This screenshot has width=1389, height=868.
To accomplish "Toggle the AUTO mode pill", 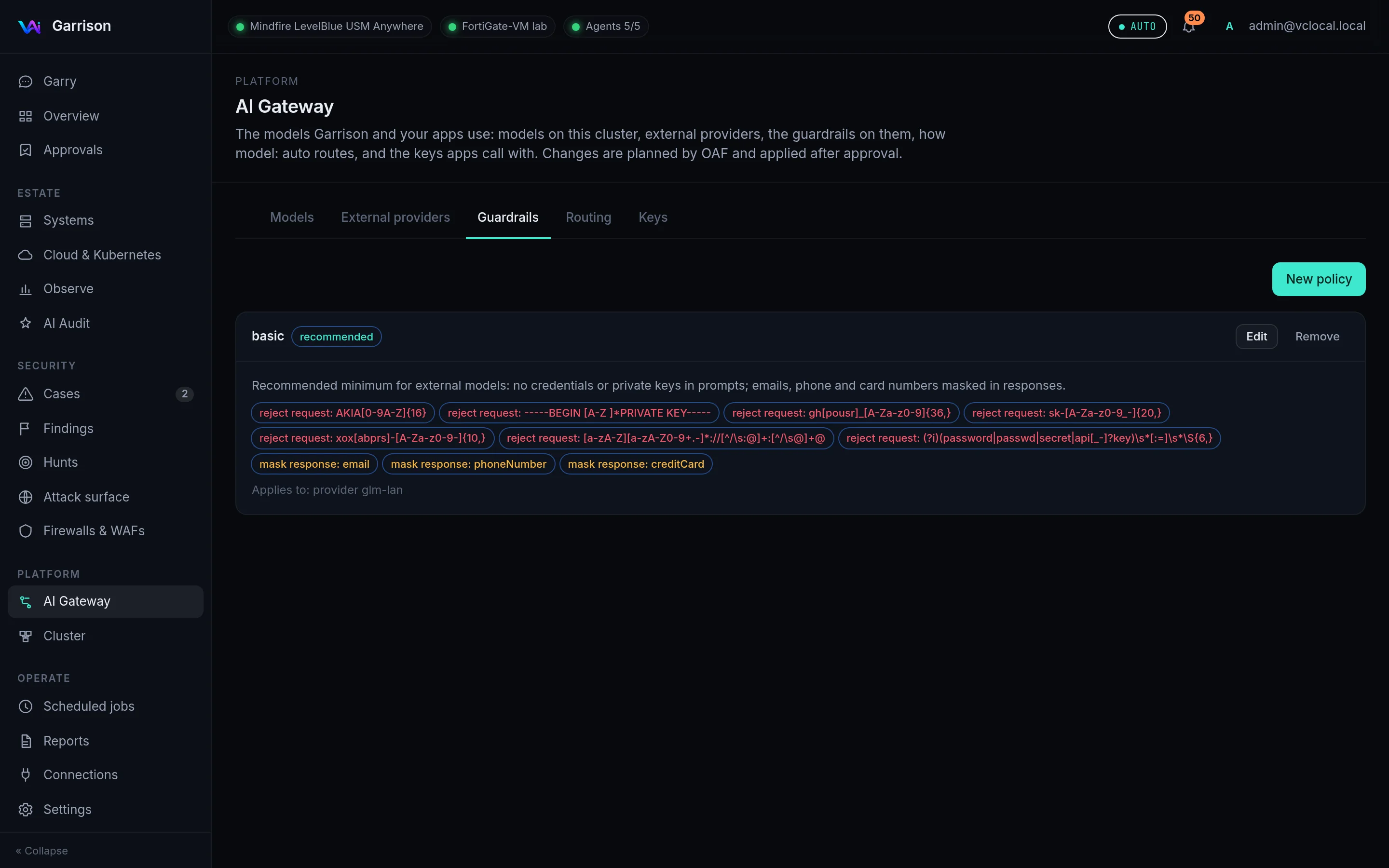I will (x=1137, y=27).
